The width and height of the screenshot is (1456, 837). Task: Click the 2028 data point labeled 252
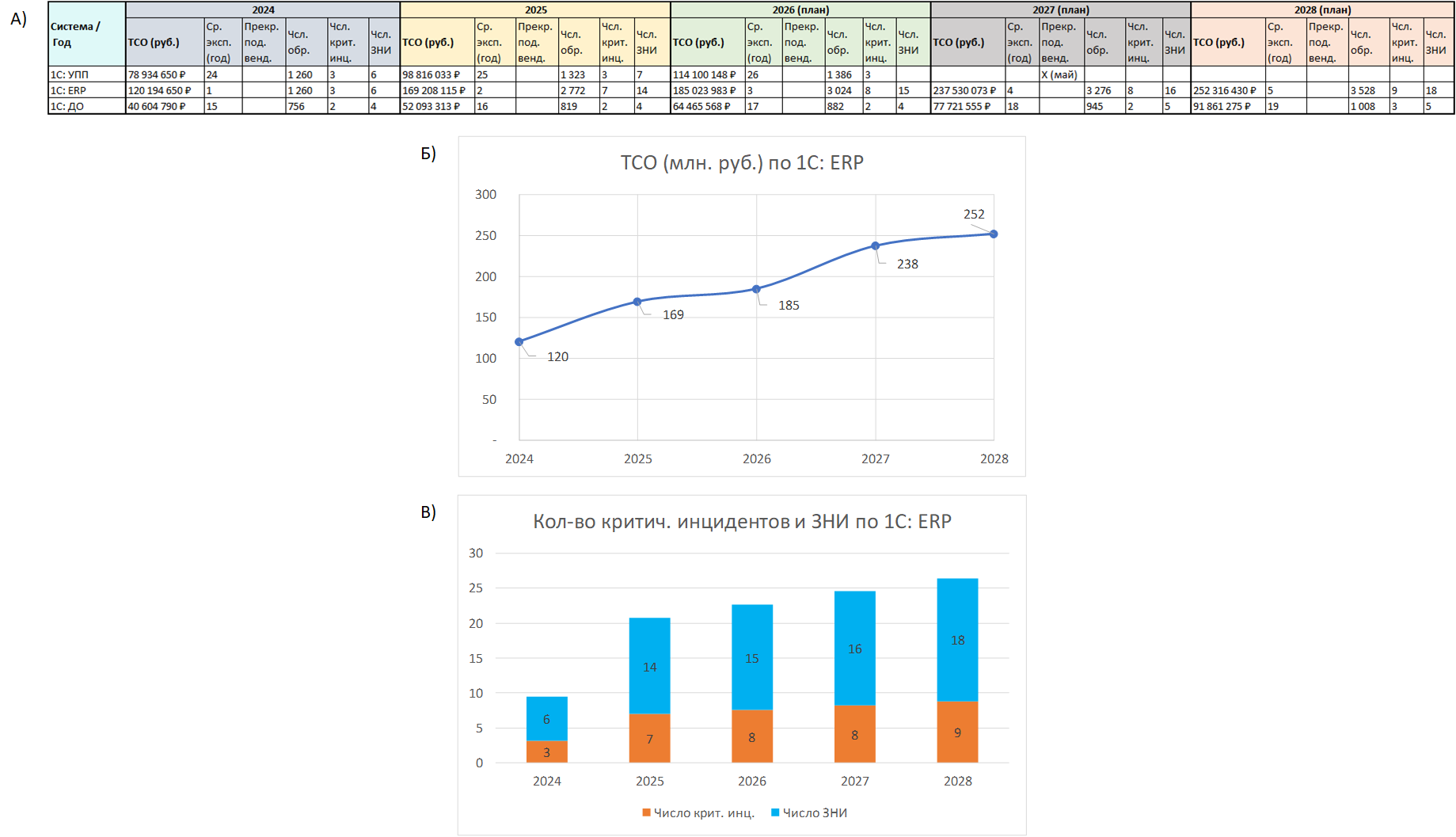[994, 234]
